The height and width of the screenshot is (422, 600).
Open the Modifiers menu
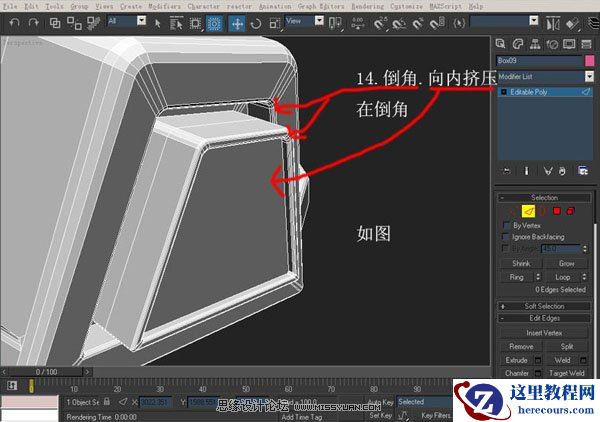tap(164, 6)
